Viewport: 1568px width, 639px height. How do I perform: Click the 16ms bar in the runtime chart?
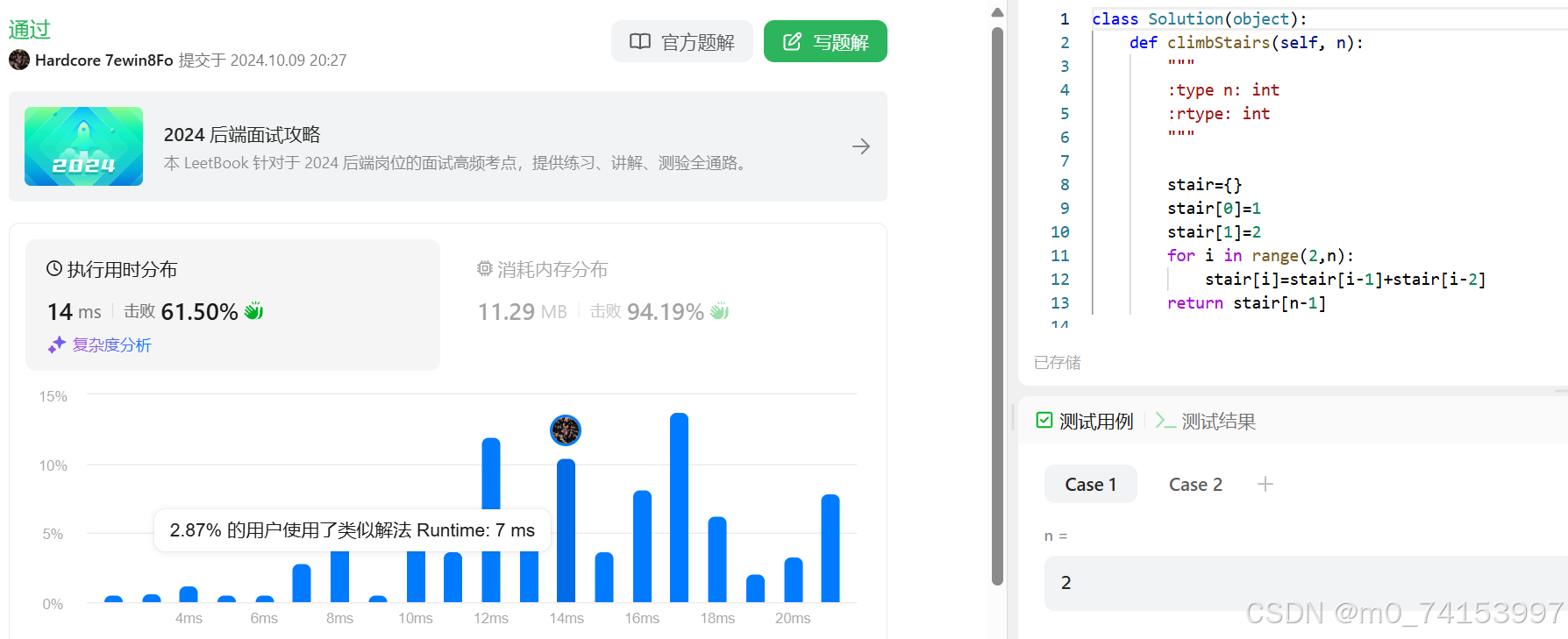(x=642, y=546)
